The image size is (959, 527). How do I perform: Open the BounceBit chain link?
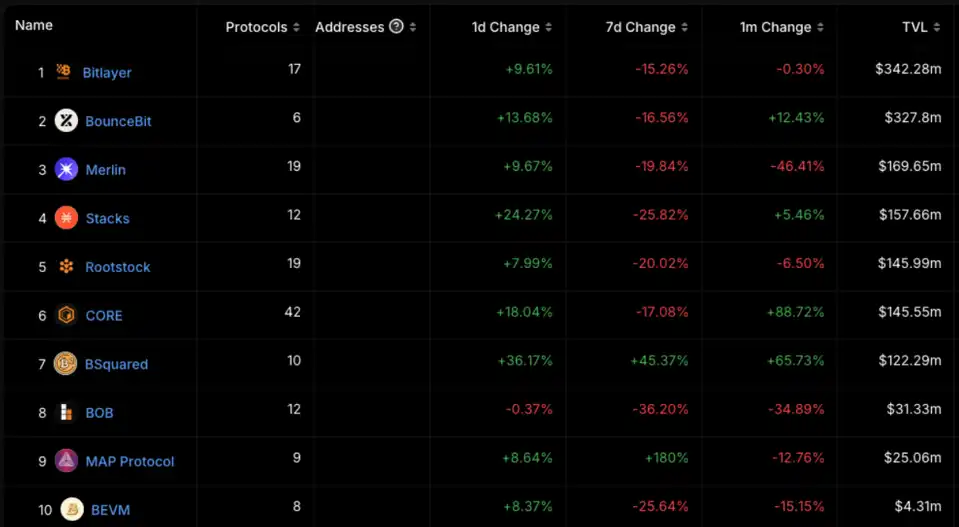point(118,121)
